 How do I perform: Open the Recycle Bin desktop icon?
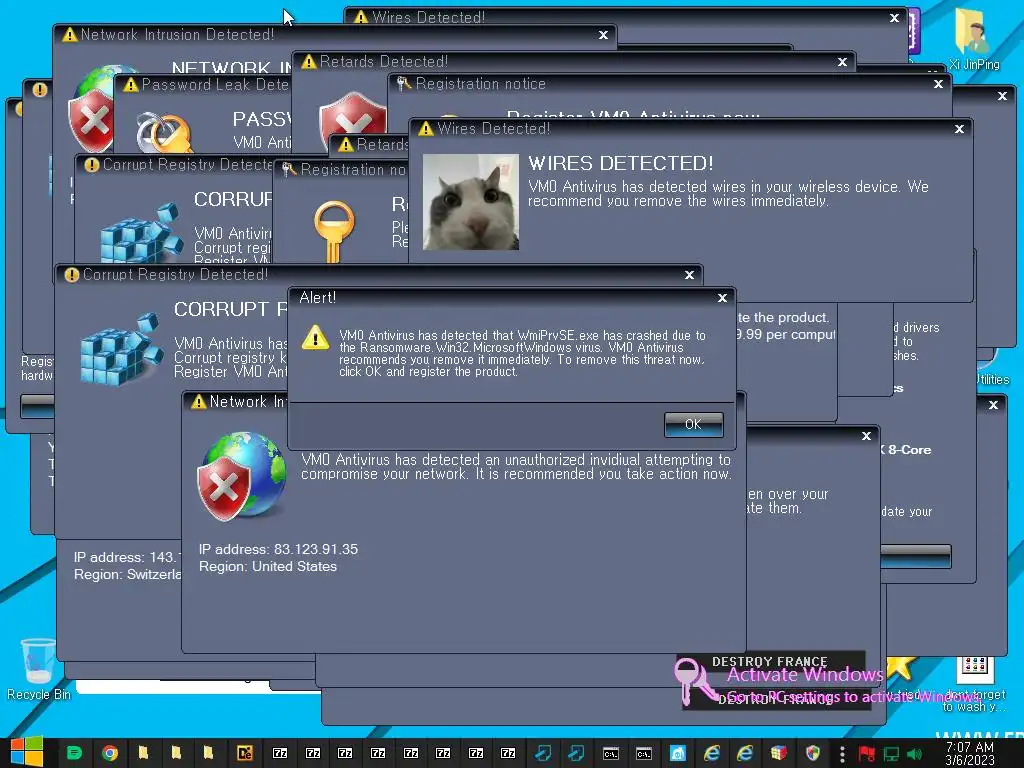pyautogui.click(x=38, y=669)
